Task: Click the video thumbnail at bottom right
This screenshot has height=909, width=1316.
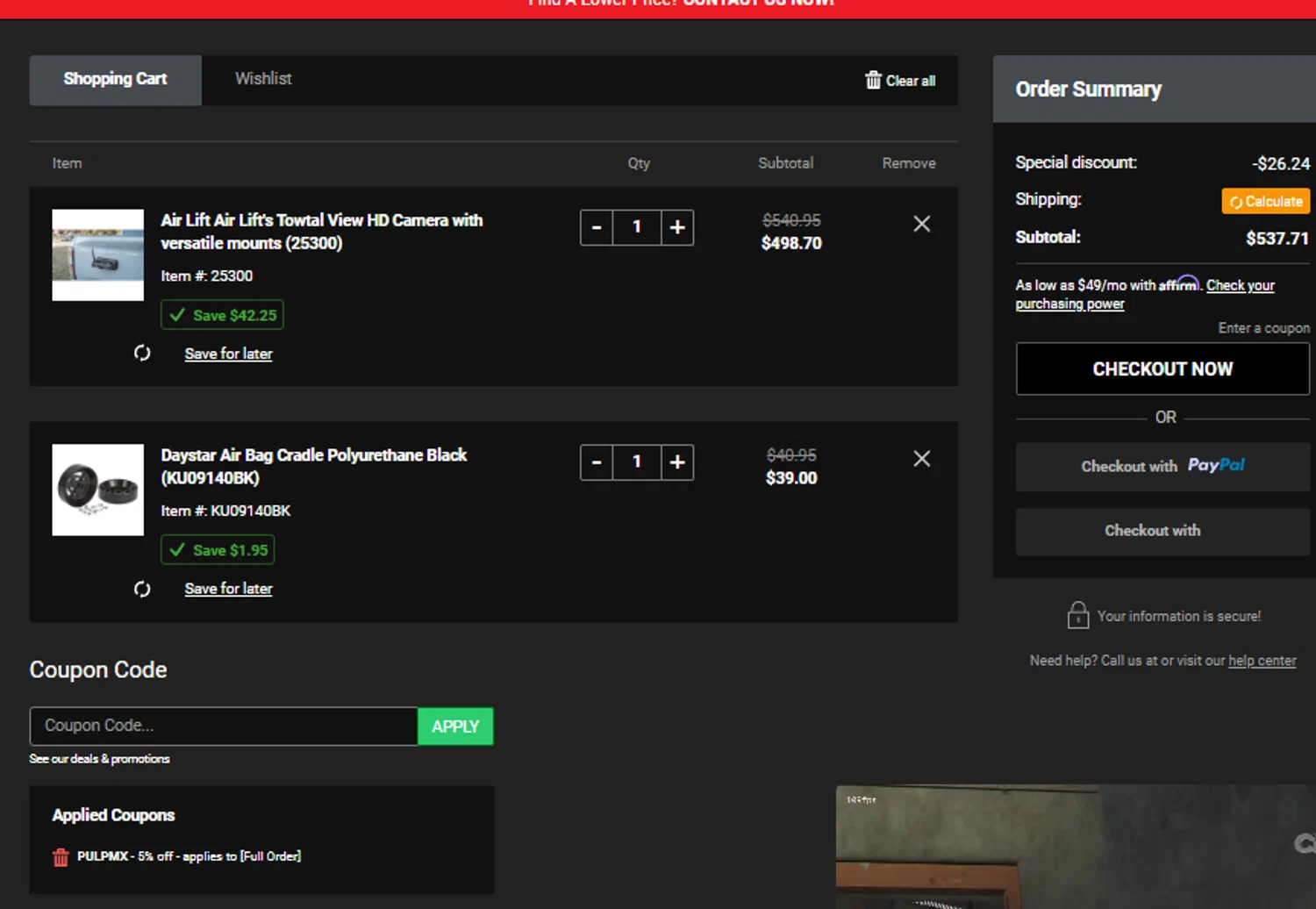Action: click(1076, 847)
